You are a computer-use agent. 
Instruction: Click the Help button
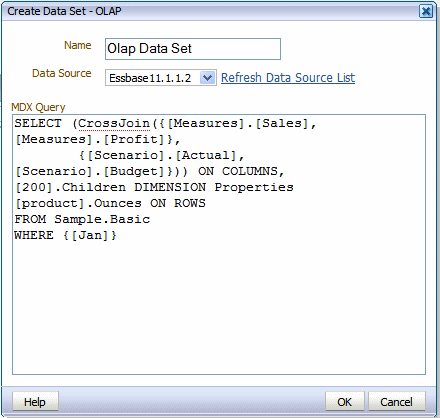pyautogui.click(x=35, y=402)
